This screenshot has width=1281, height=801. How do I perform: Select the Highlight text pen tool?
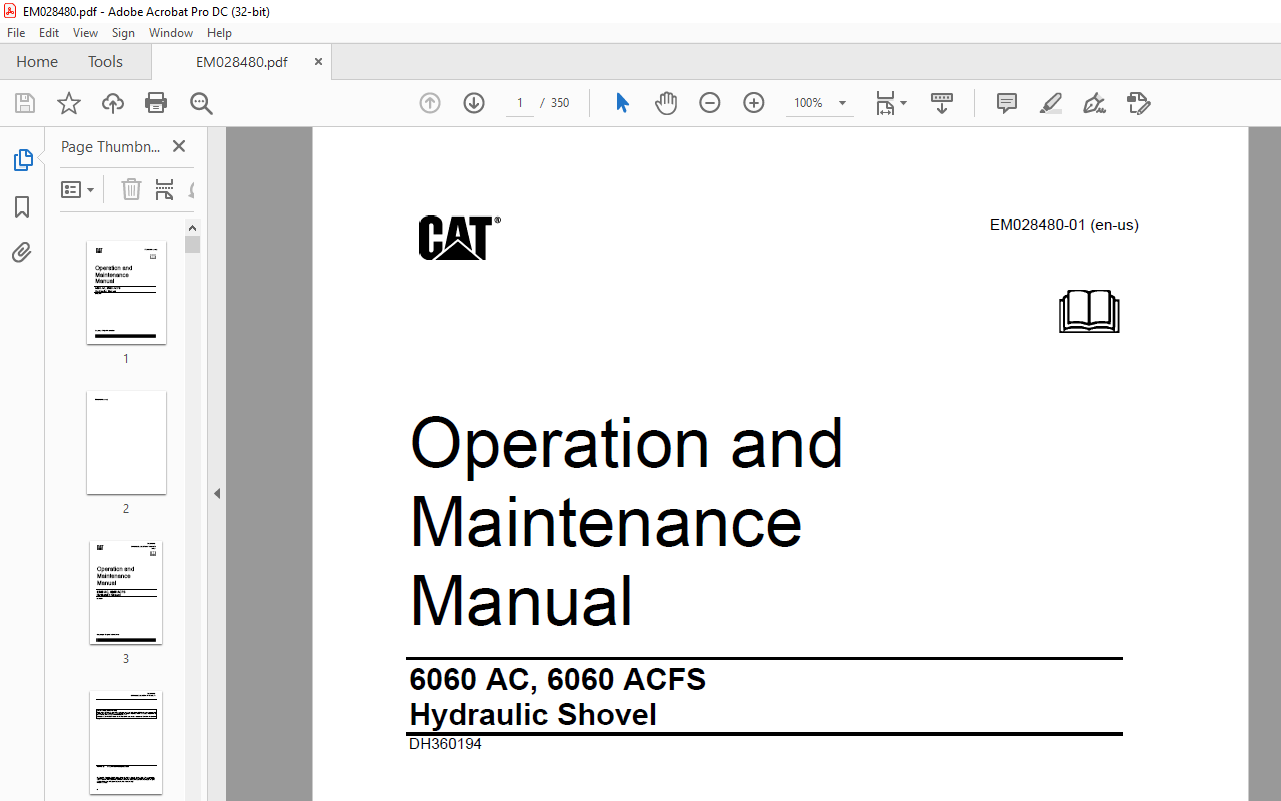1051,103
